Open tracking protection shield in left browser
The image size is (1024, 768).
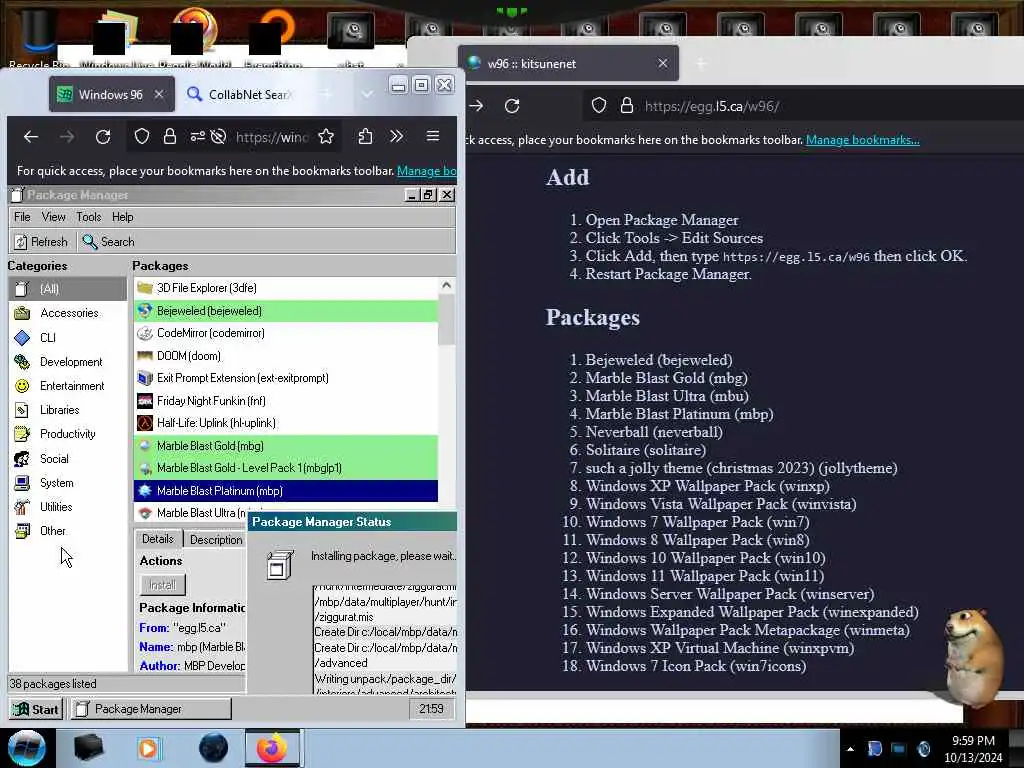point(142,136)
